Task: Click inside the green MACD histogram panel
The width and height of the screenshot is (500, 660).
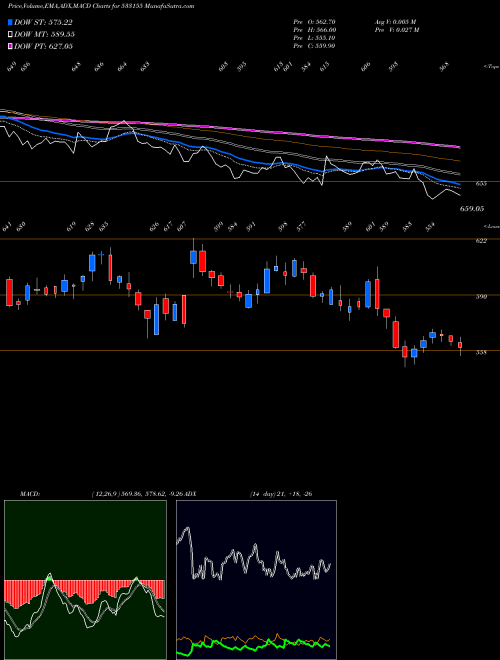Action: tap(85, 580)
